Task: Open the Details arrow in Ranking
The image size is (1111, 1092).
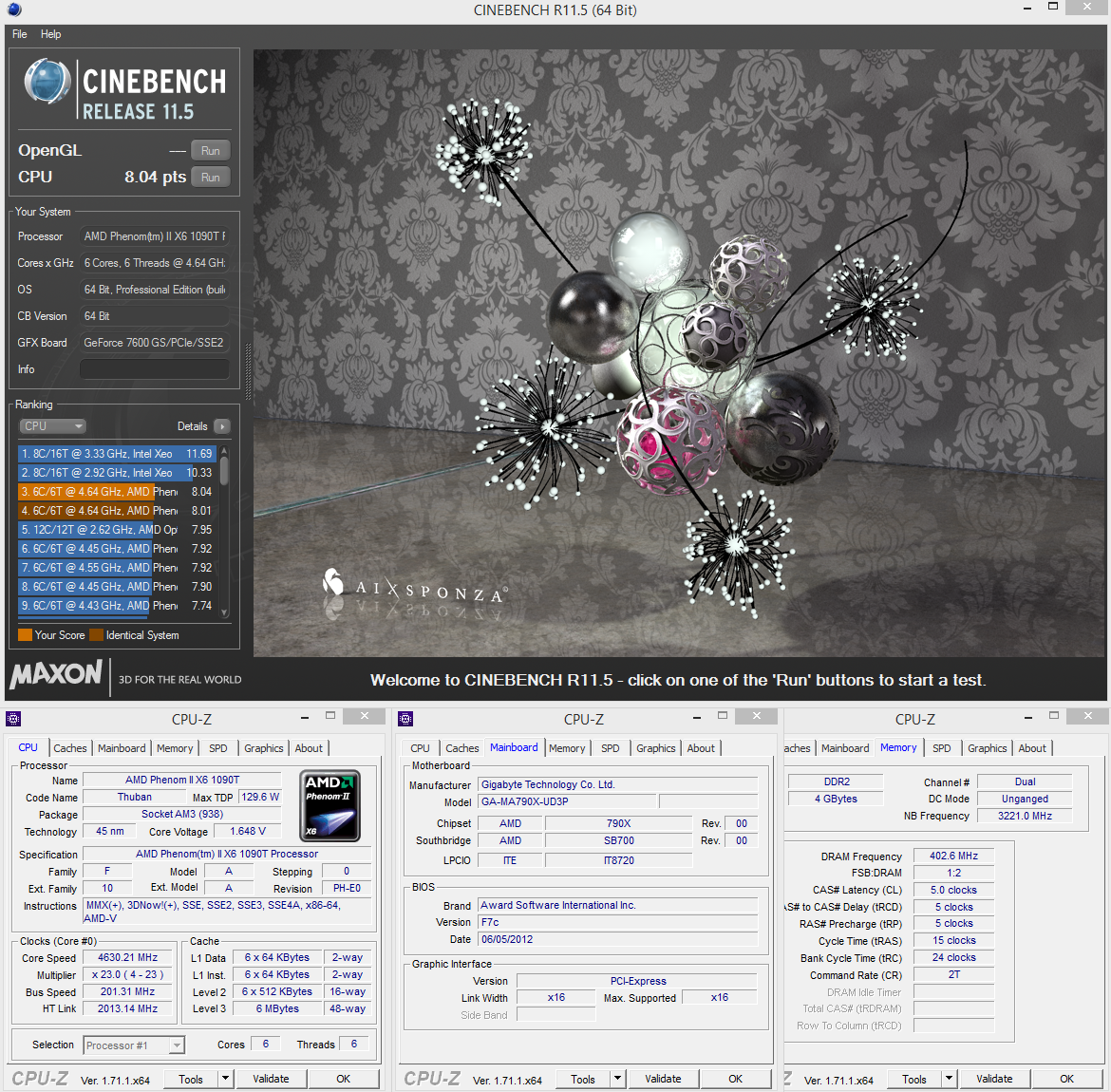Action: pyautogui.click(x=222, y=426)
